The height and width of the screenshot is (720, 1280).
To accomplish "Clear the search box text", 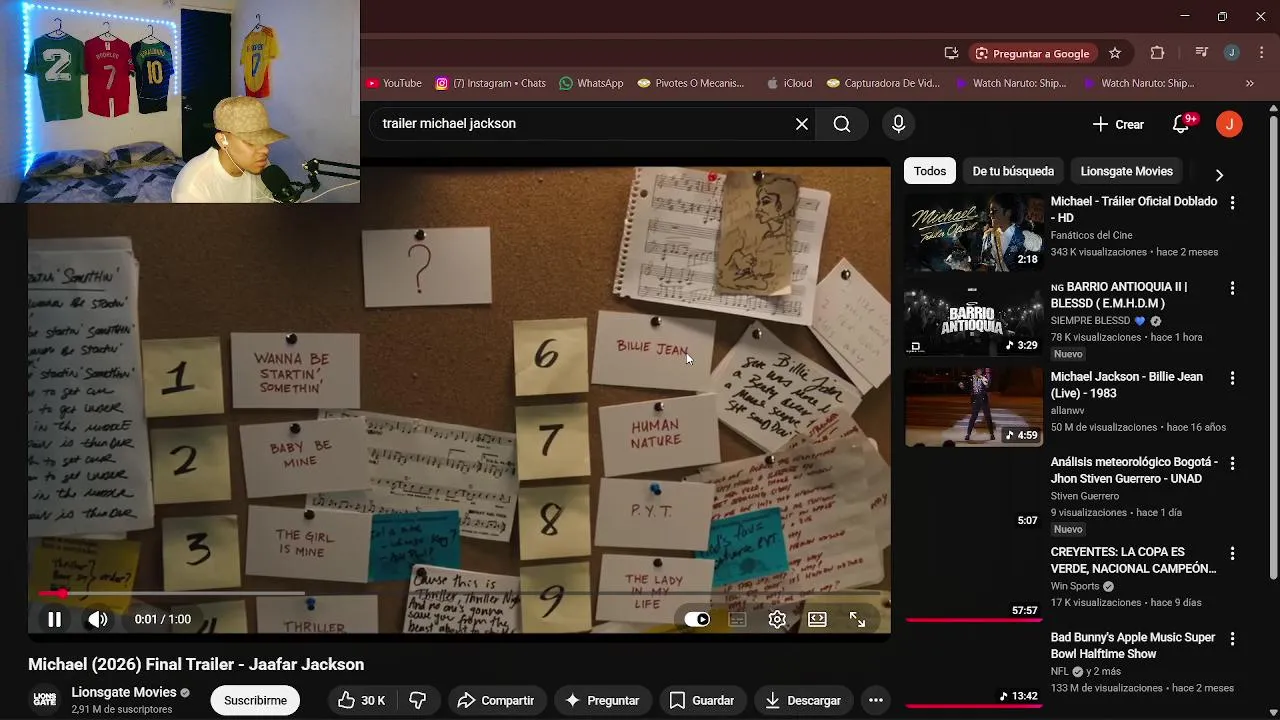I will pos(802,124).
